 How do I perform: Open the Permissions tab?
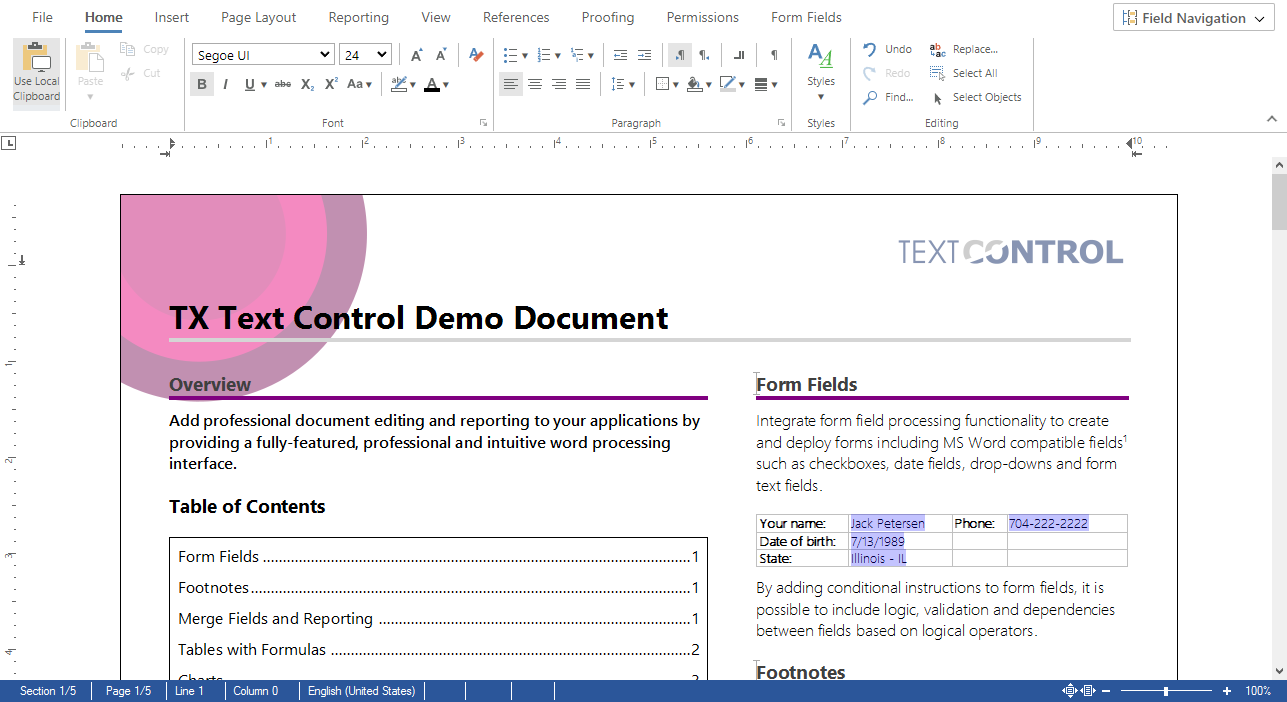pos(703,17)
